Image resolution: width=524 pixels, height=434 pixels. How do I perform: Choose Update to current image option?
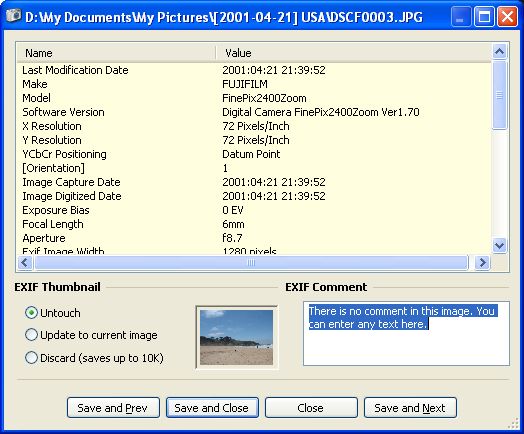[91, 335]
